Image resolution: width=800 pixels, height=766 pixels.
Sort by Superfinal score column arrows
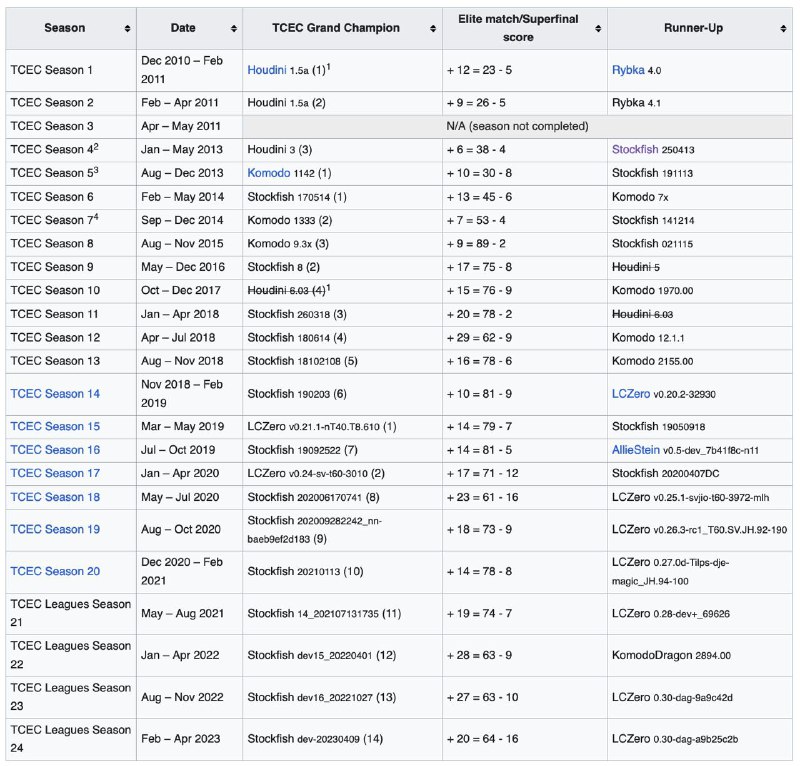(598, 29)
